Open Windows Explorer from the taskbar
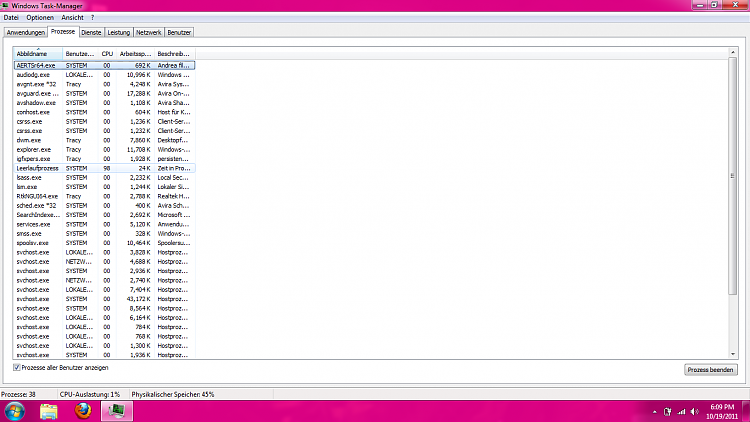This screenshot has height=422, width=750. [x=48, y=411]
